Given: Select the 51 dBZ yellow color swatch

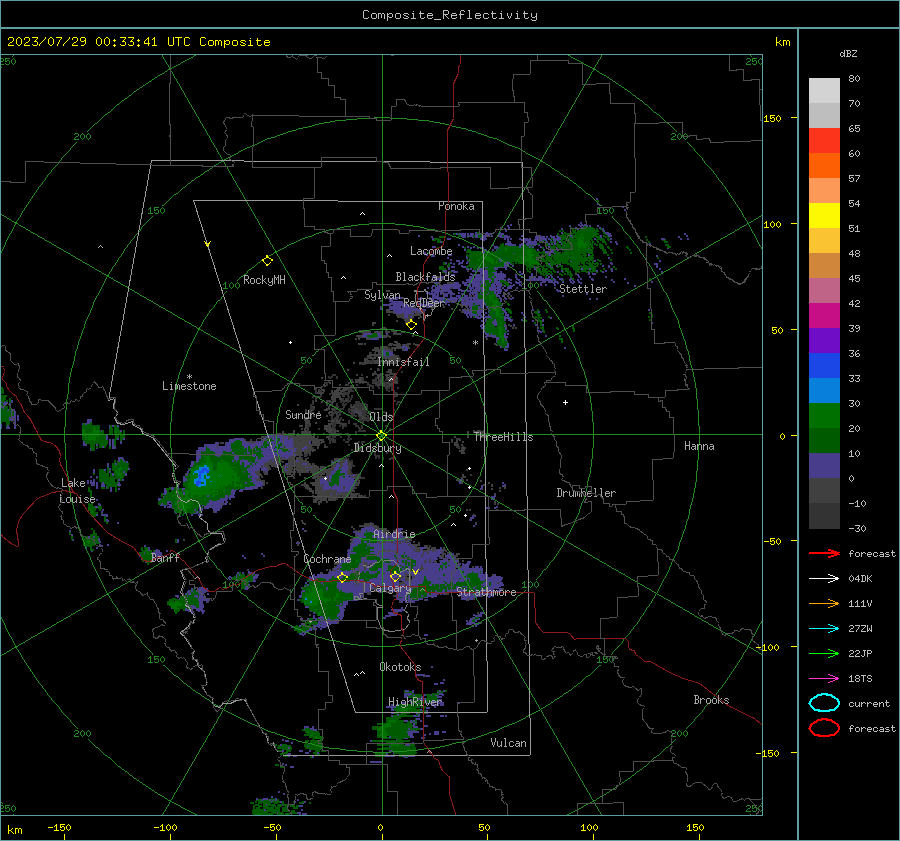Looking at the screenshot, I should [x=824, y=215].
